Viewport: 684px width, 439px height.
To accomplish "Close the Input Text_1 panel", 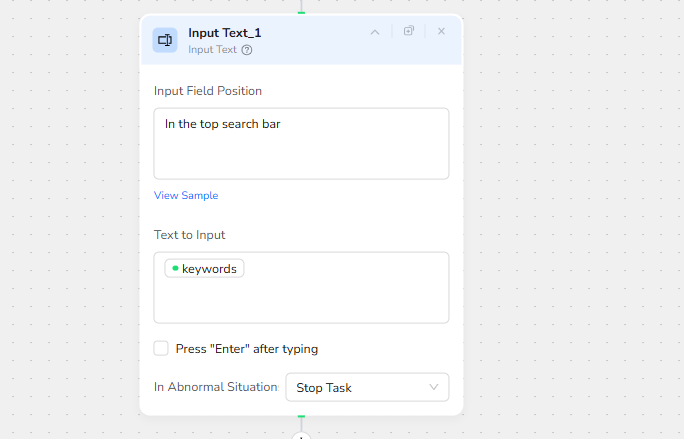I will tap(441, 31).
